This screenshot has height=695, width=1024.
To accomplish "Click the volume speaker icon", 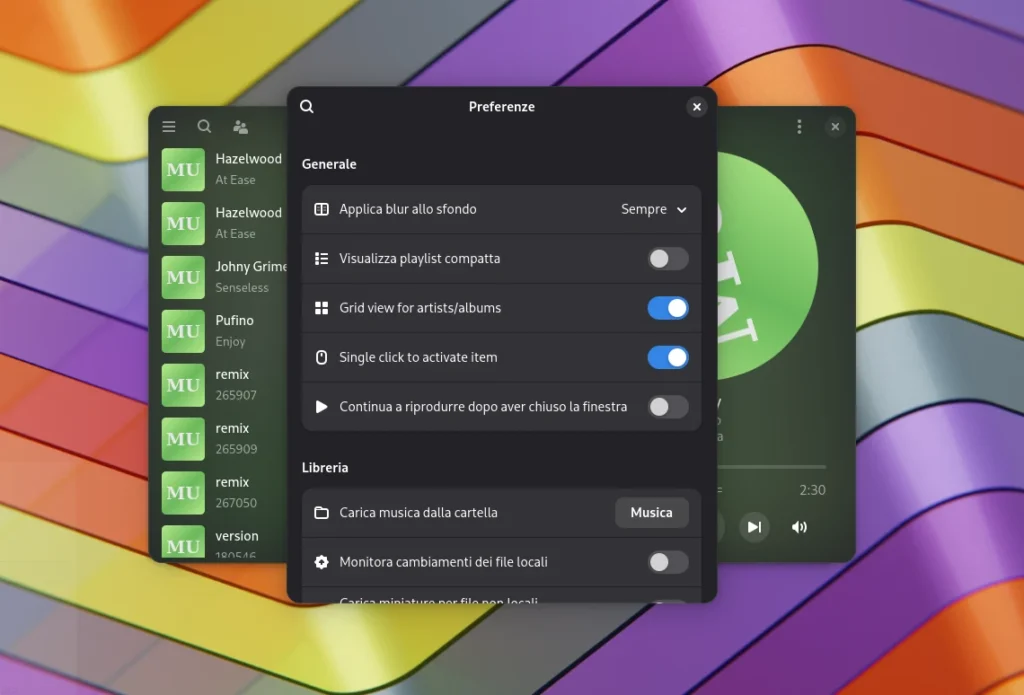I will coord(799,527).
